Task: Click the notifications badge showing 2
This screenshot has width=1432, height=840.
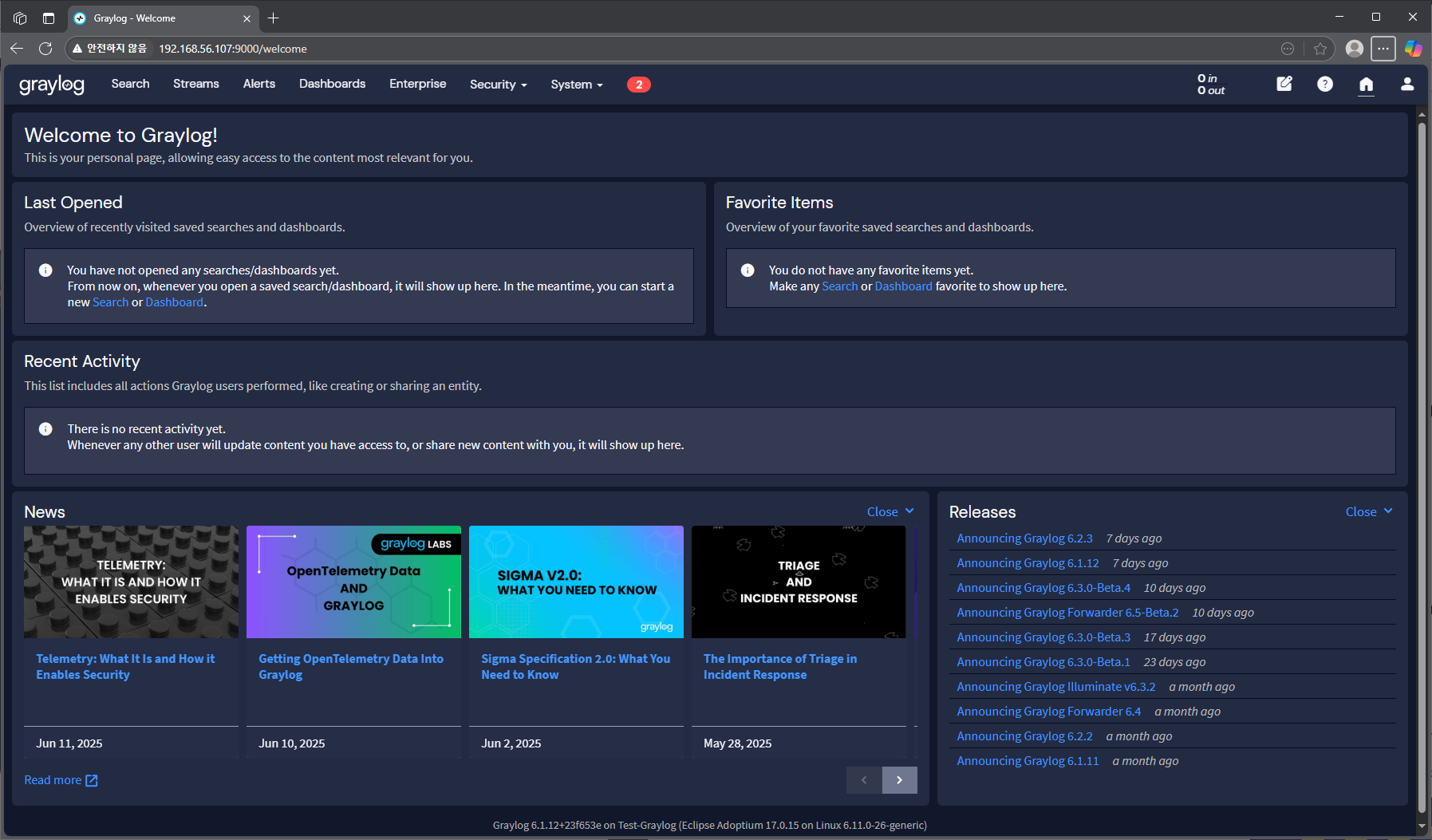Action: coord(639,85)
